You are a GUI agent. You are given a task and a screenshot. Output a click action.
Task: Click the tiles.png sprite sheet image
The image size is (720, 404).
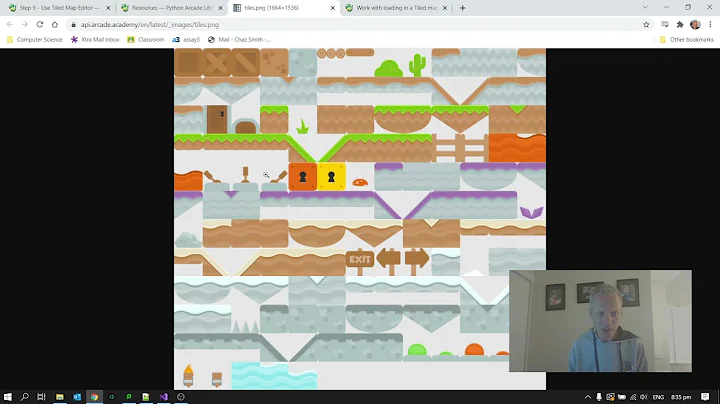360,219
